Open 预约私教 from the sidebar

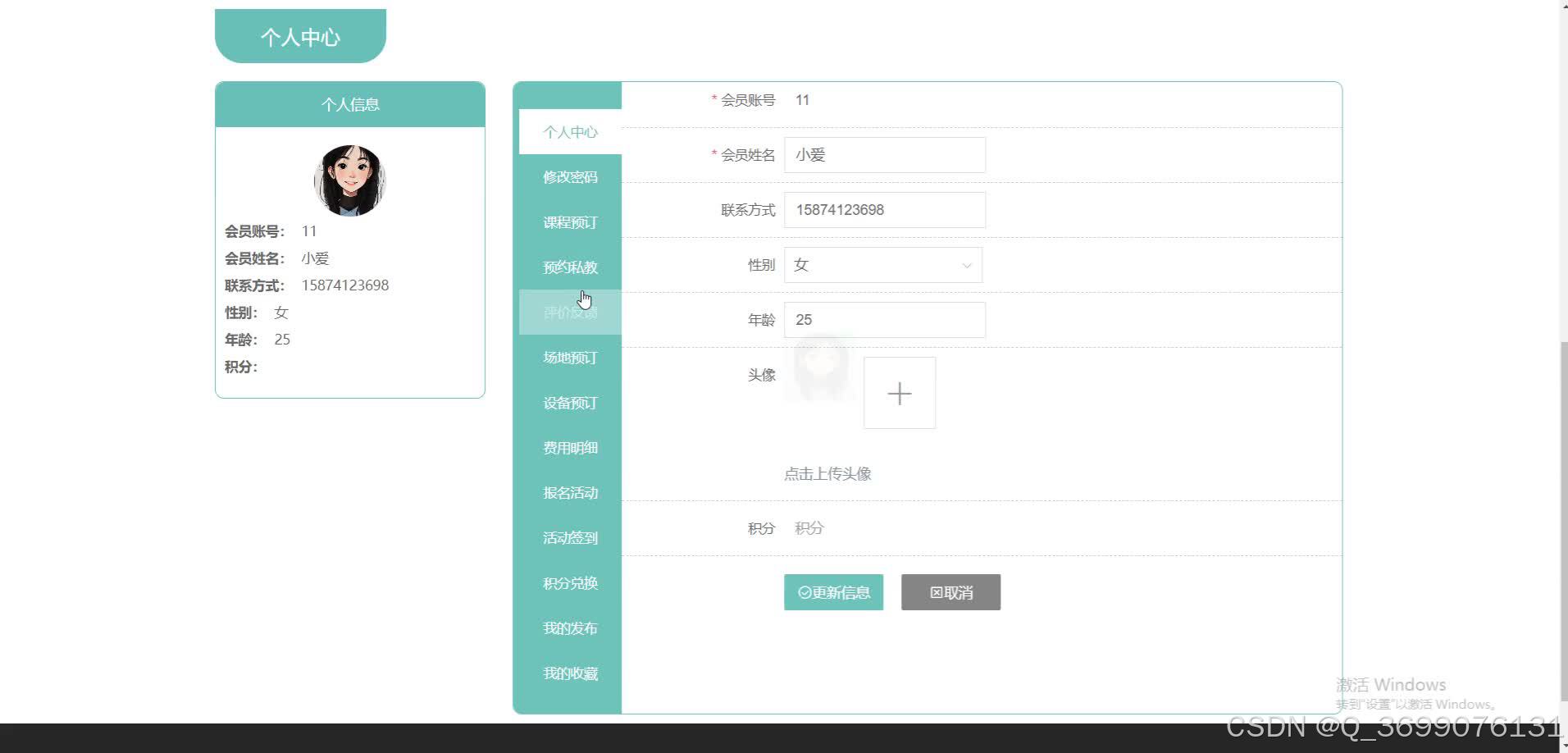tap(570, 267)
